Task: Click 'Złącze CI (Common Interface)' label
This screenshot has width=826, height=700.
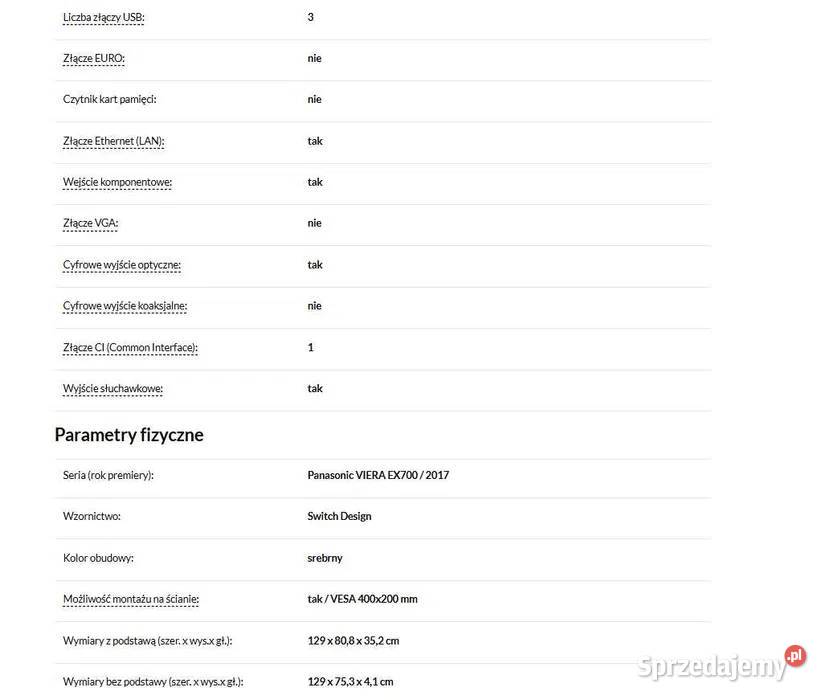Action: coord(130,348)
